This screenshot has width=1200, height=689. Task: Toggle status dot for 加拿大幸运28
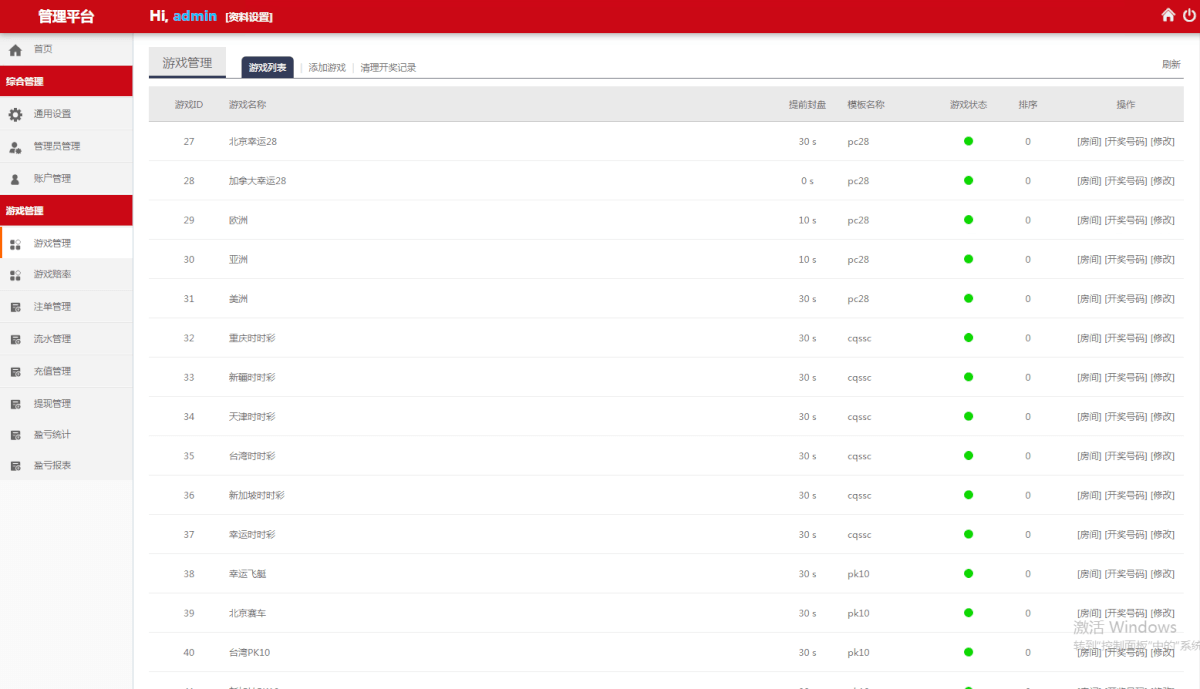click(x=968, y=181)
